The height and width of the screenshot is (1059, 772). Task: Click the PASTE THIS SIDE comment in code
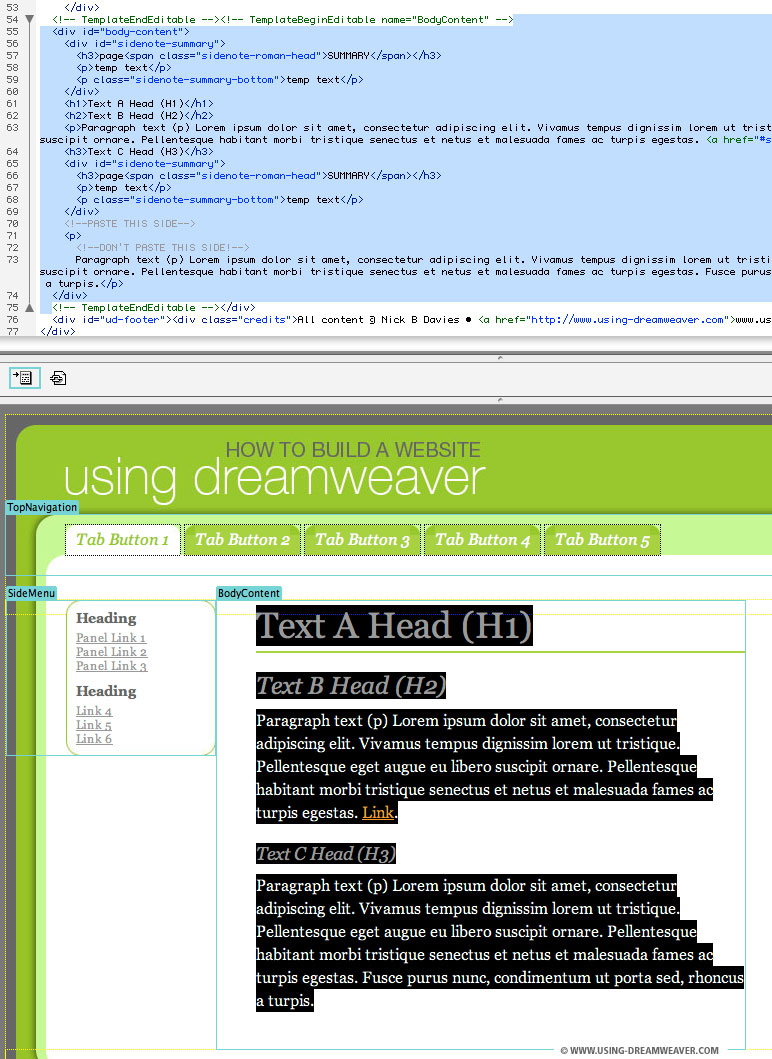tap(130, 224)
